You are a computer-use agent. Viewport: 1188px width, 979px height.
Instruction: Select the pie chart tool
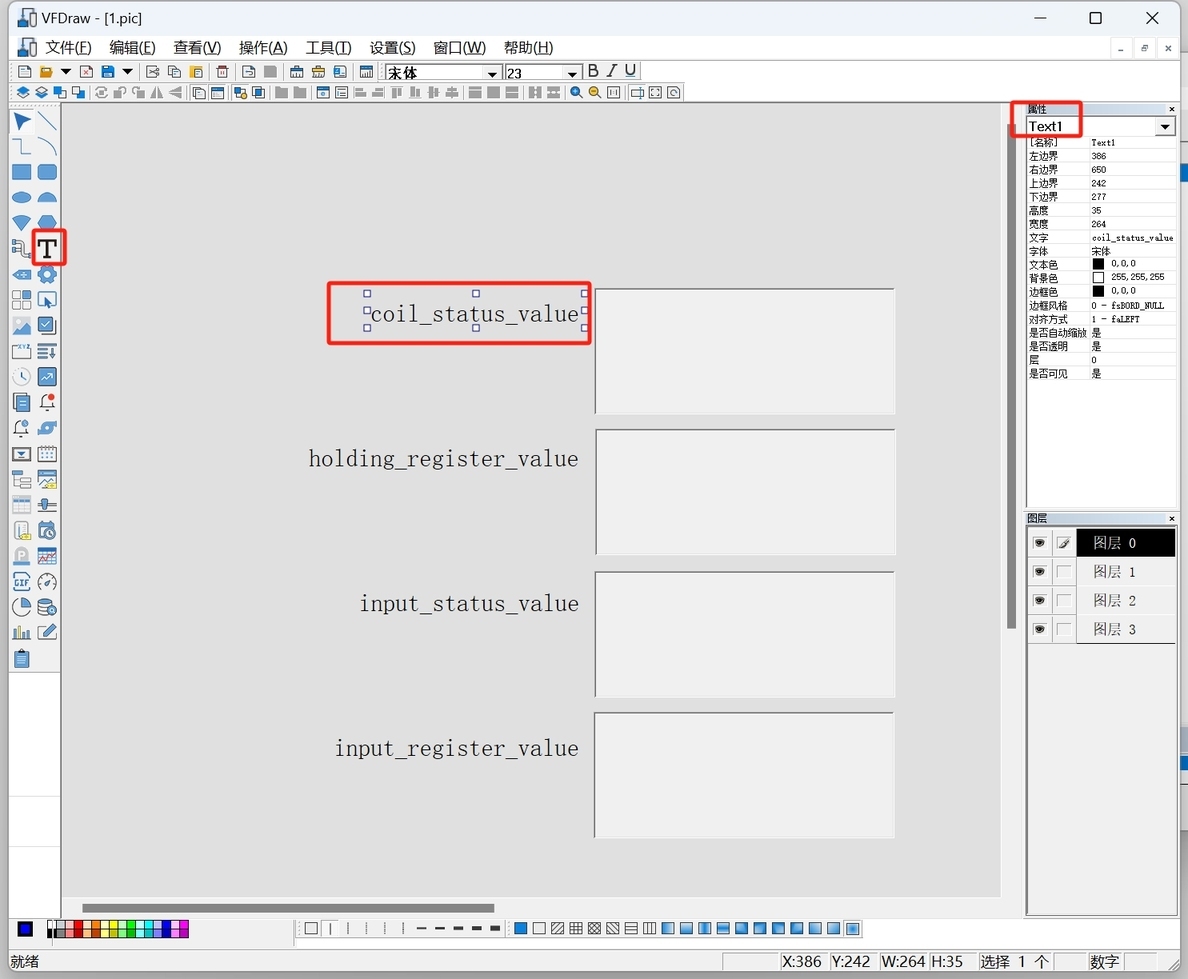(x=22, y=607)
